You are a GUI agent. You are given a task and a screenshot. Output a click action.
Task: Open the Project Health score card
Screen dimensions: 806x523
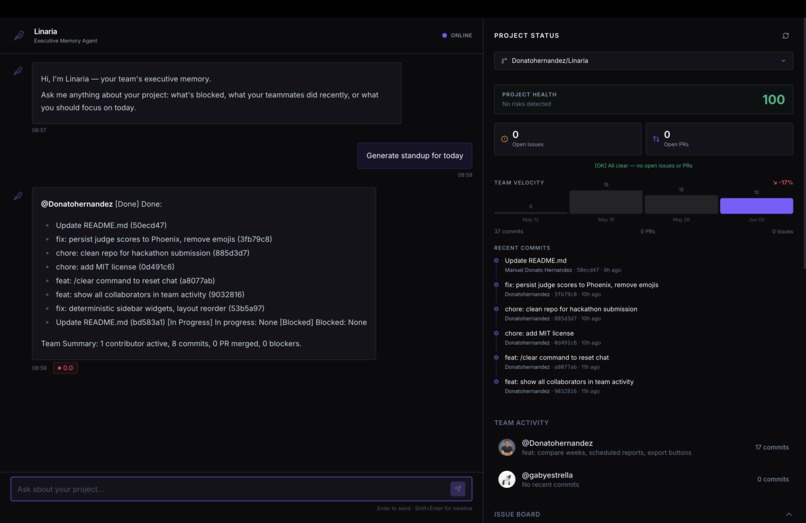(x=643, y=99)
